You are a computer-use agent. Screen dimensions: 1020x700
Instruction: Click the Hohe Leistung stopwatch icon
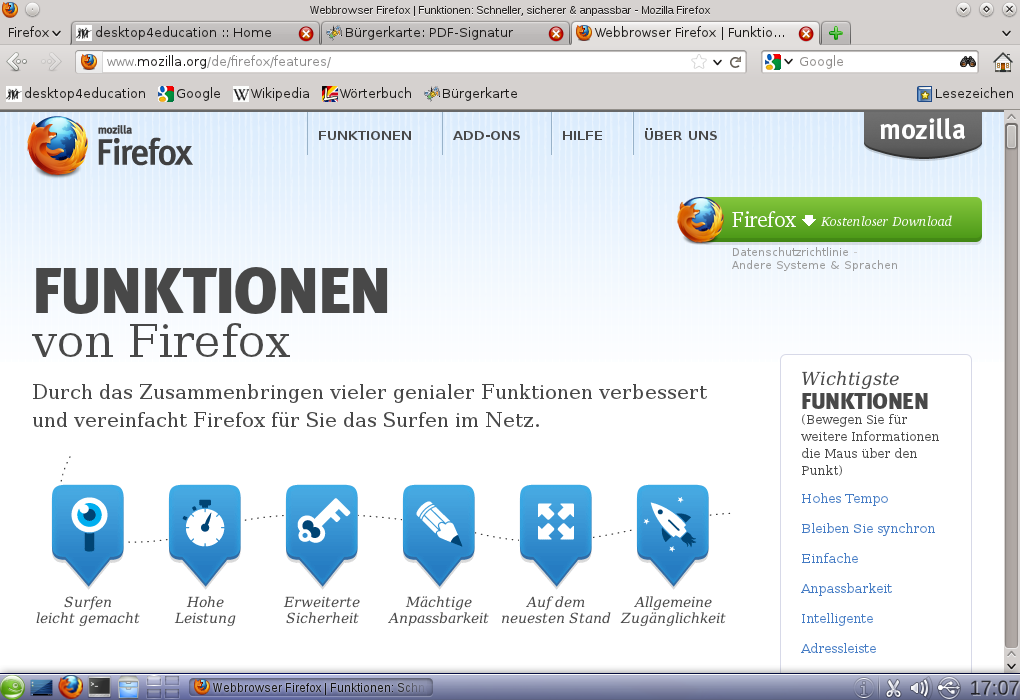[x=205, y=535]
